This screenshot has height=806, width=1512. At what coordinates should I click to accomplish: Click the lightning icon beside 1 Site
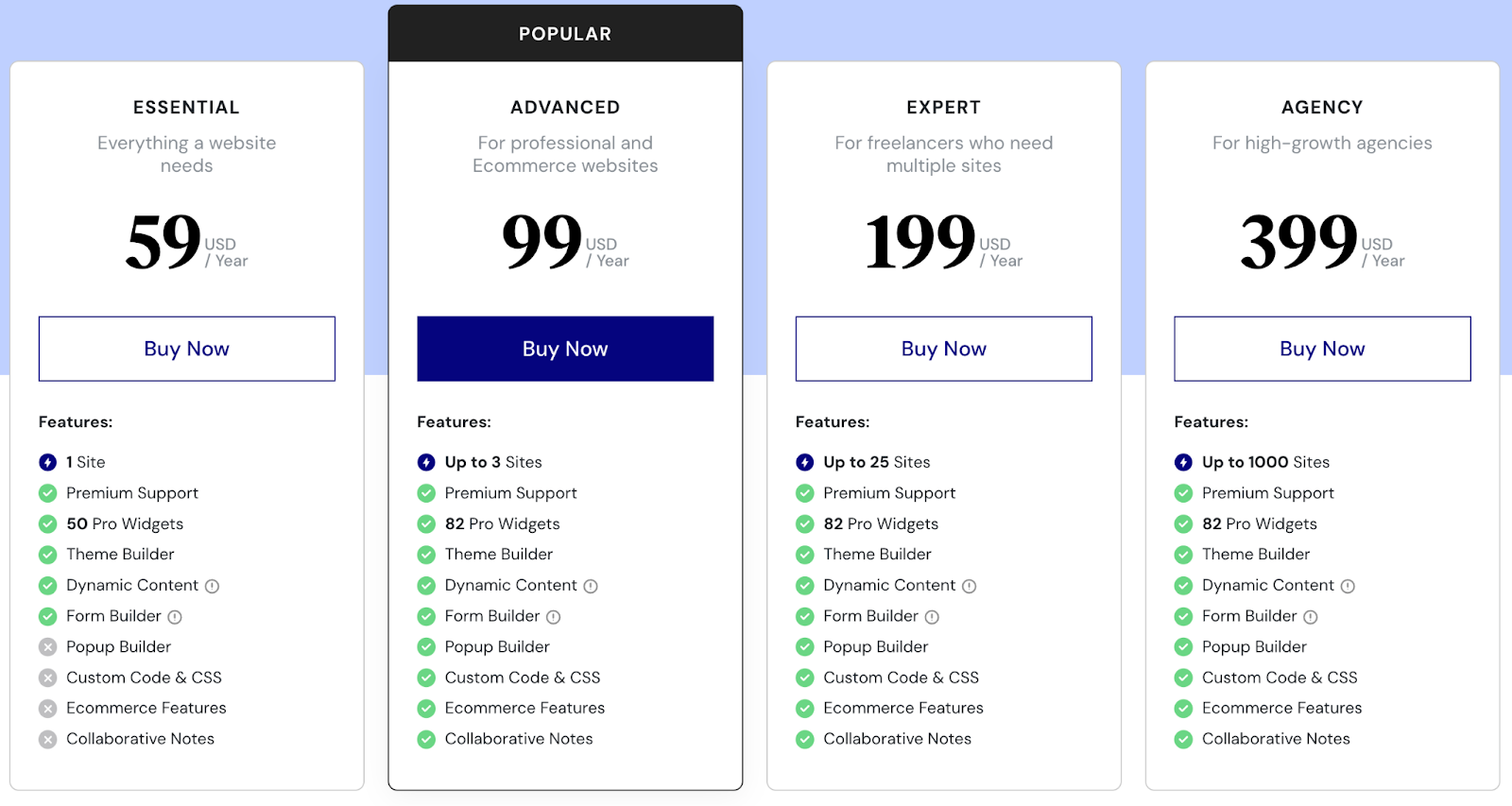tap(47, 462)
